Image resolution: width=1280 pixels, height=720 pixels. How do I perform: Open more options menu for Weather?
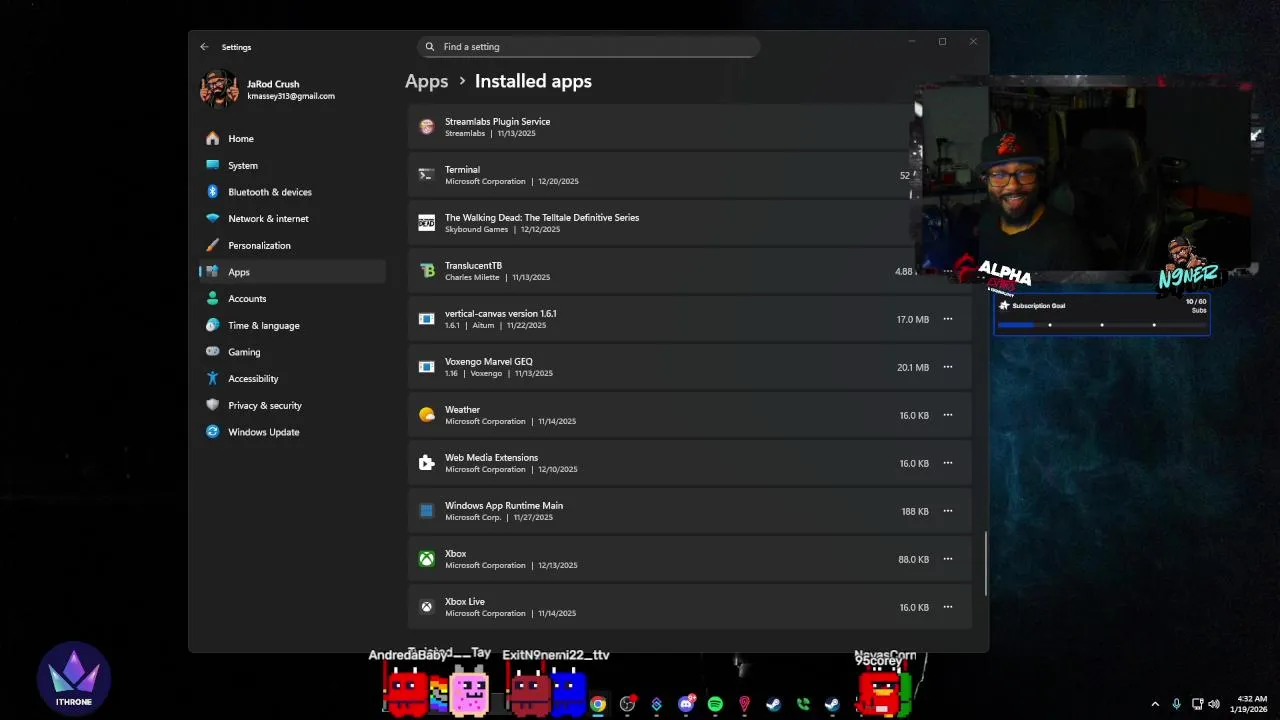[x=948, y=415]
